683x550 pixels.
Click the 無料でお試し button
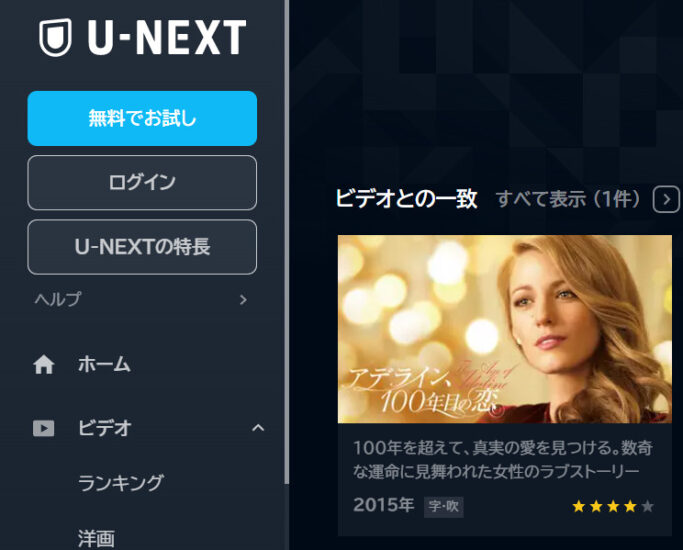[x=142, y=118]
